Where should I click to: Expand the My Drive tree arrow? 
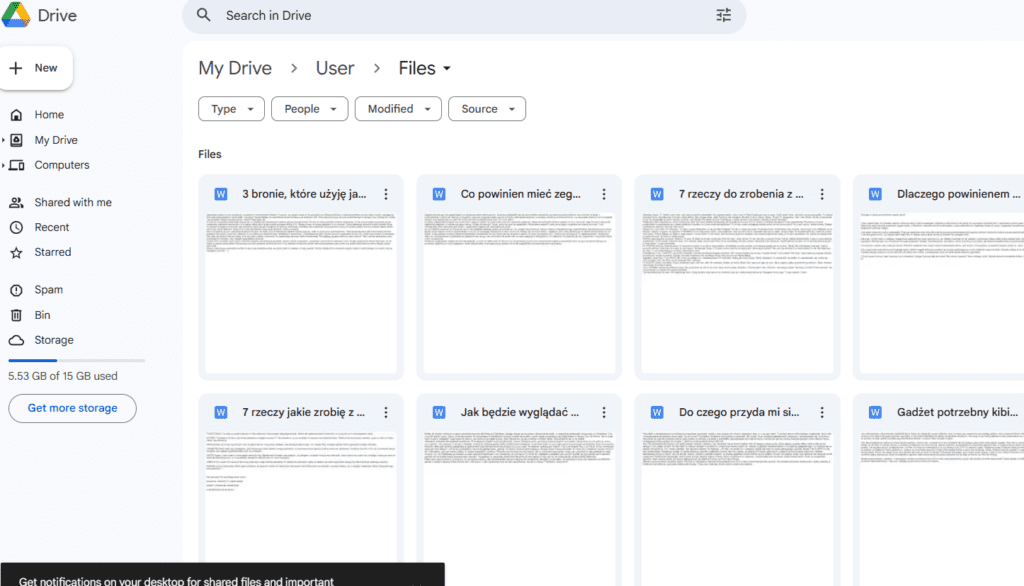coord(4,140)
